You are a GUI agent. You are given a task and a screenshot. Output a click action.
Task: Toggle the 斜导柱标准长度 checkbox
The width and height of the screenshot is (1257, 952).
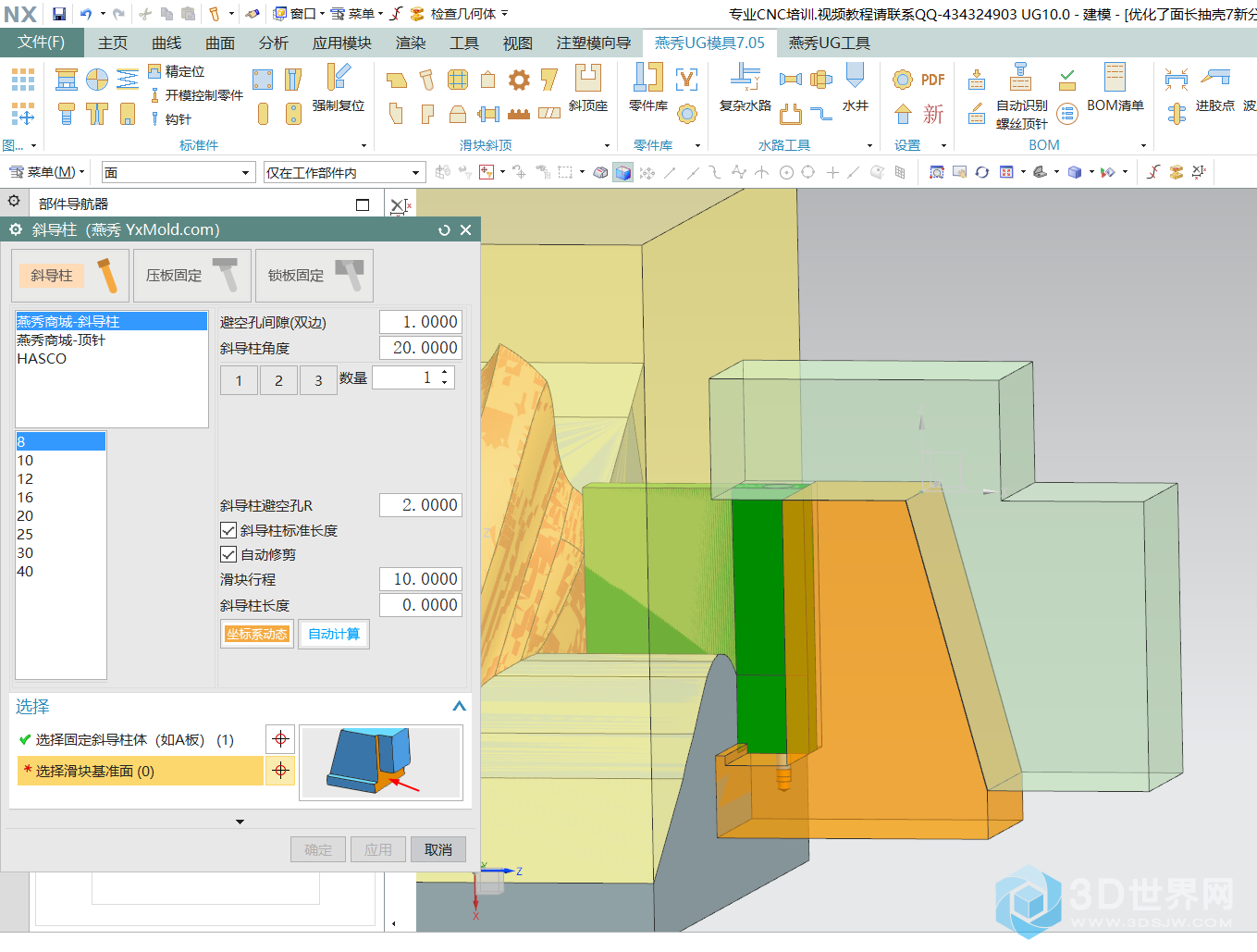tap(228, 530)
